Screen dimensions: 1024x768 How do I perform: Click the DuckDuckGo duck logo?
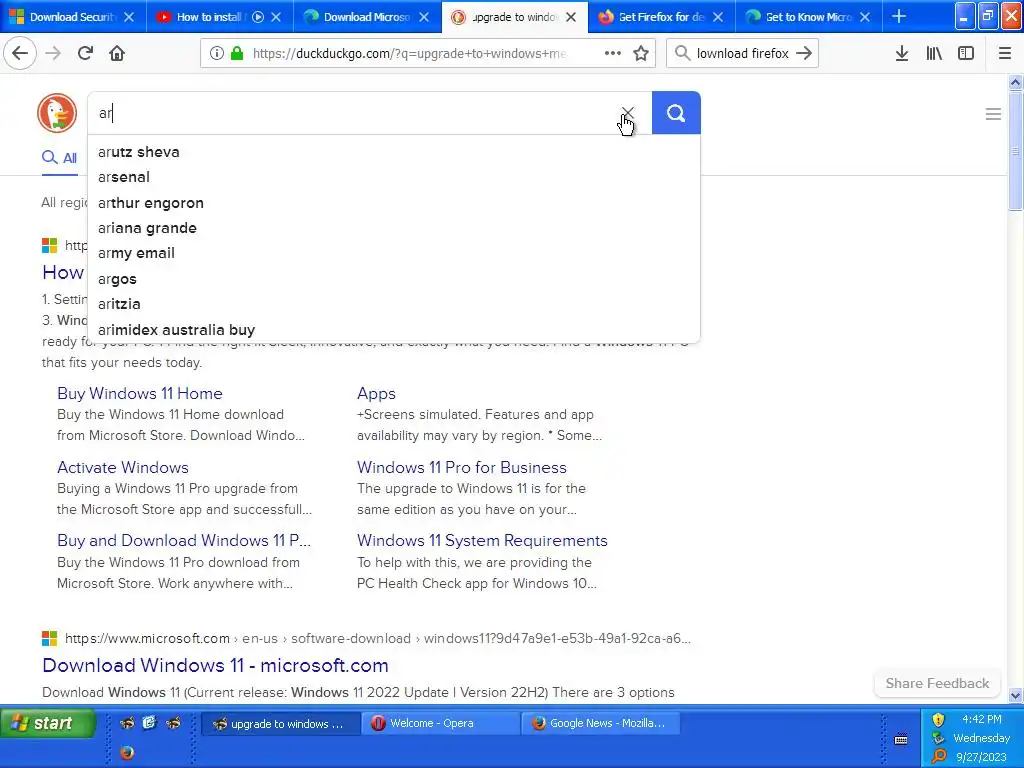point(57,113)
